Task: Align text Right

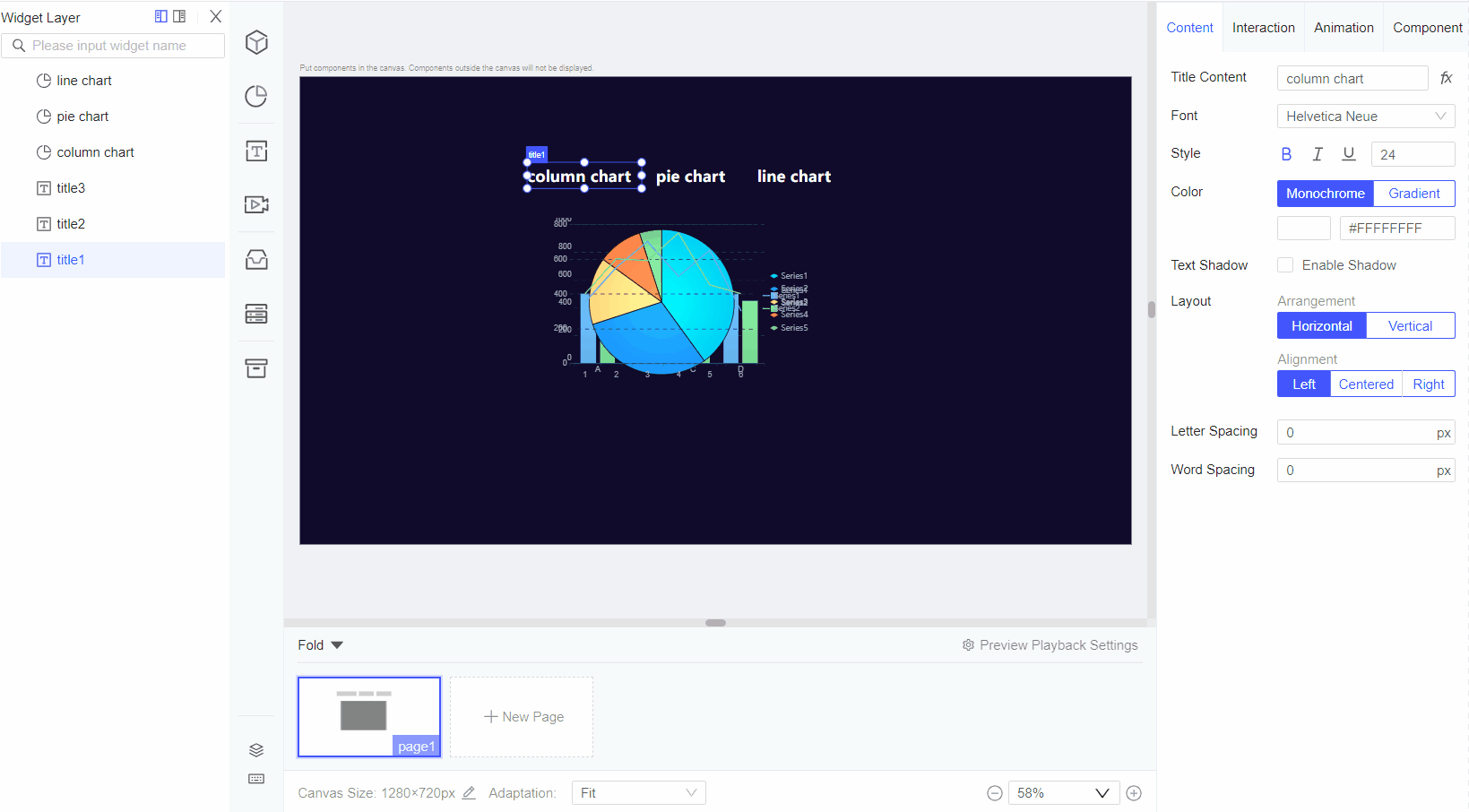Action: [x=1429, y=384]
